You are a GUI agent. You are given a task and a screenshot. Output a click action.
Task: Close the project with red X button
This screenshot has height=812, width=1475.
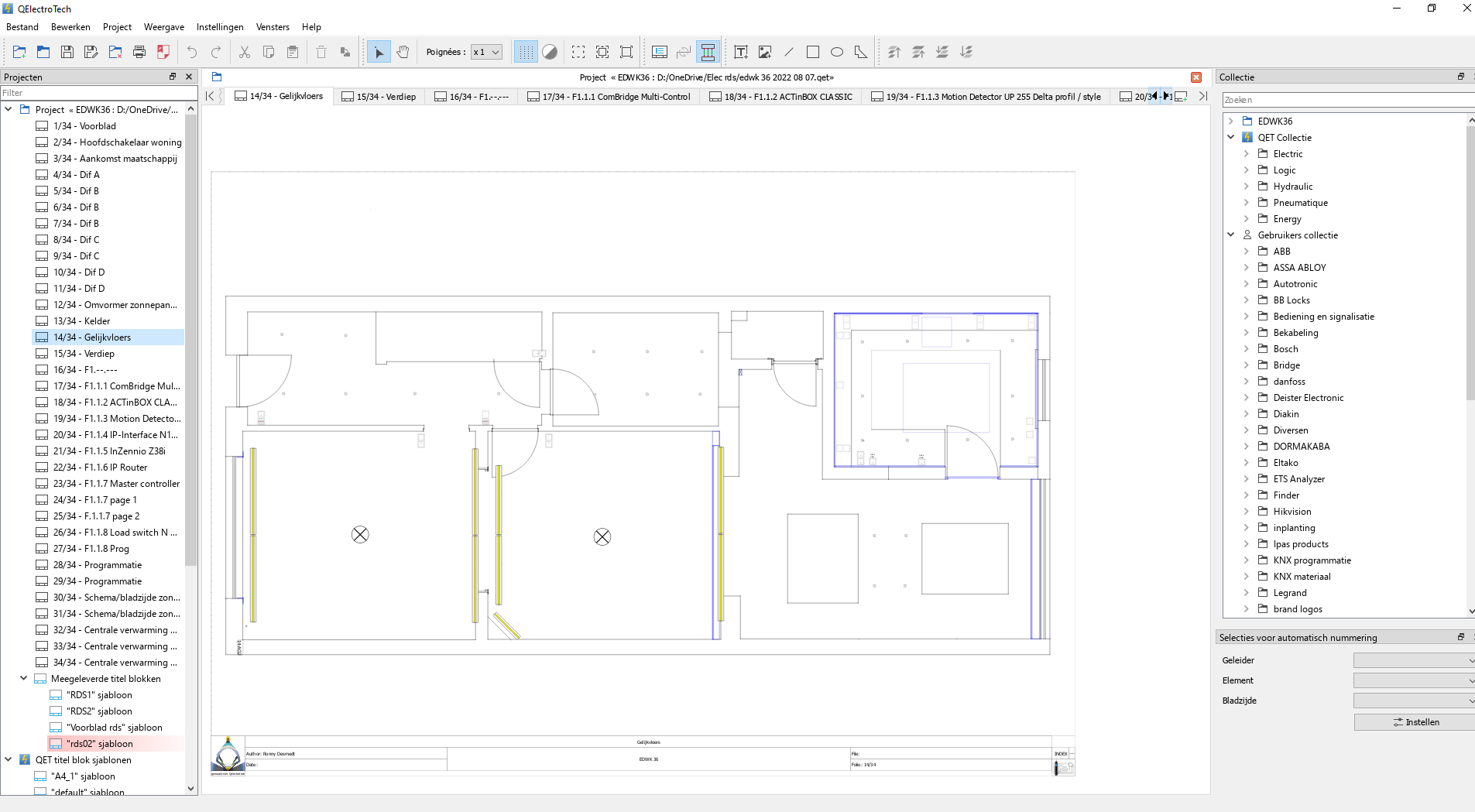[1196, 77]
